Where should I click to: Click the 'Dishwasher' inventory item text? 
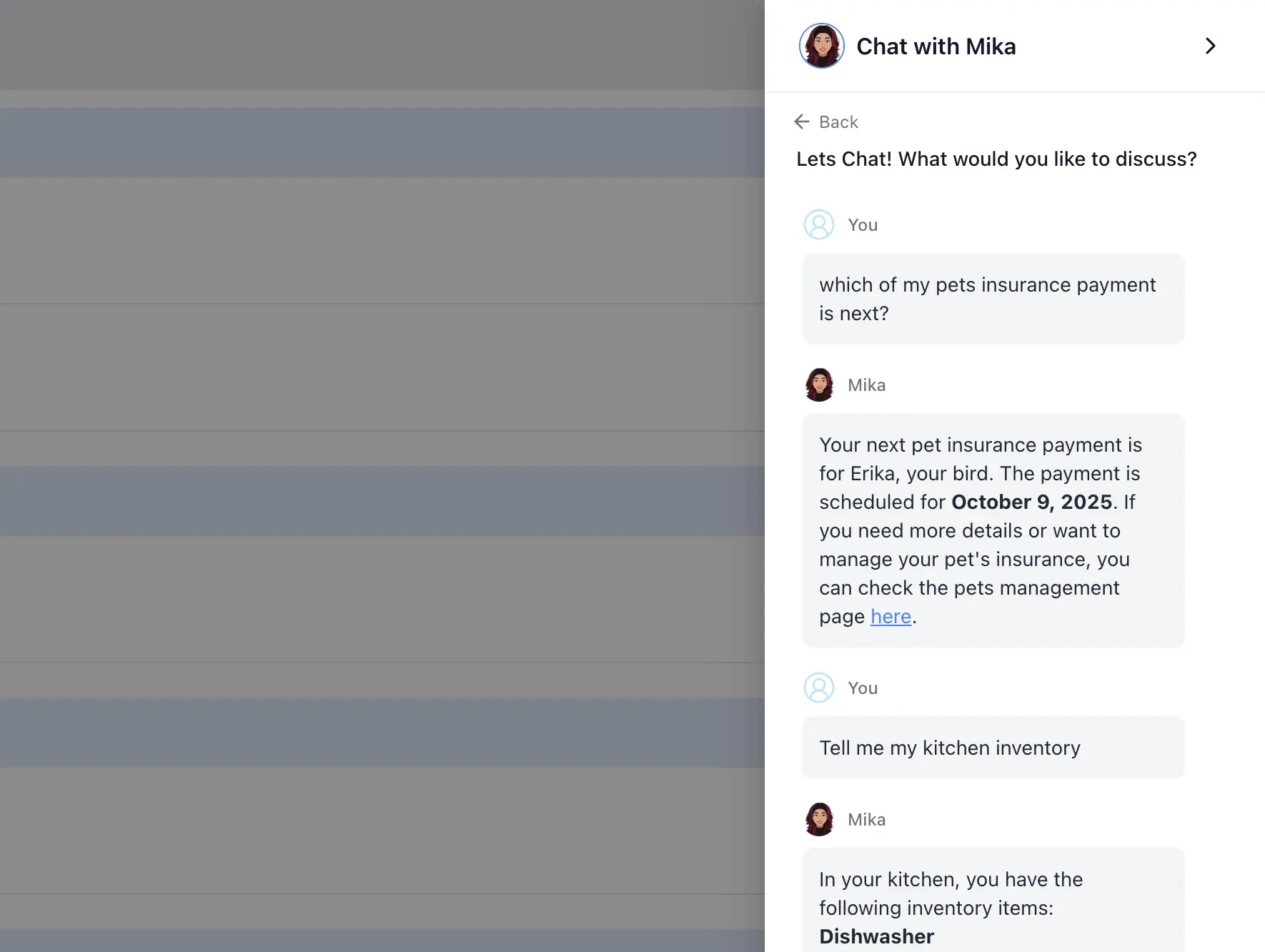[x=876, y=936]
